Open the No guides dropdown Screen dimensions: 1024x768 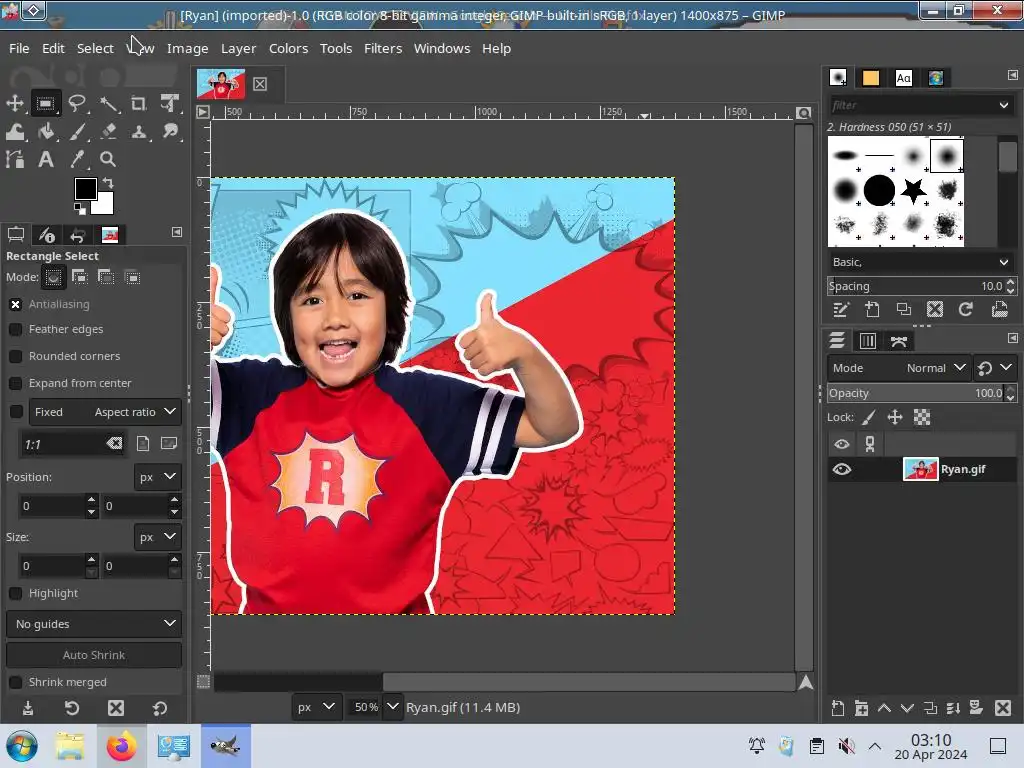click(94, 624)
